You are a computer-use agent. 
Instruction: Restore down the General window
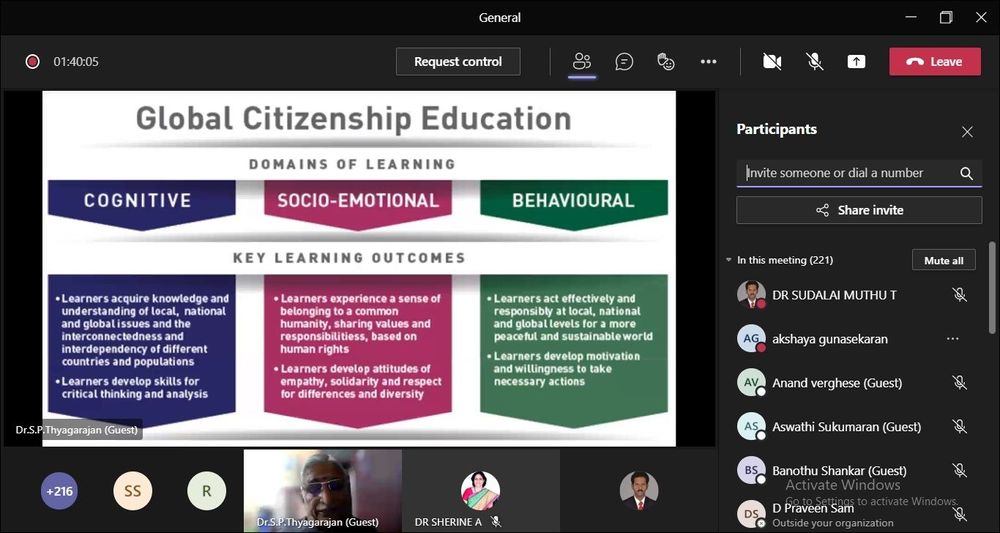point(946,17)
